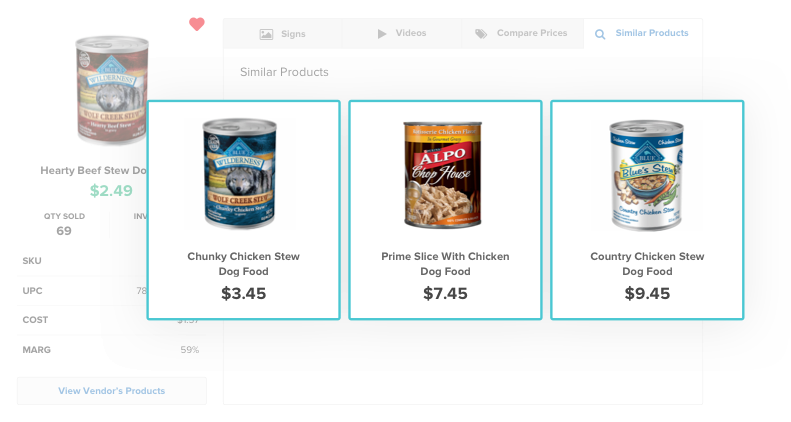Click View Vendor's Products button
791x422 pixels.
(112, 391)
